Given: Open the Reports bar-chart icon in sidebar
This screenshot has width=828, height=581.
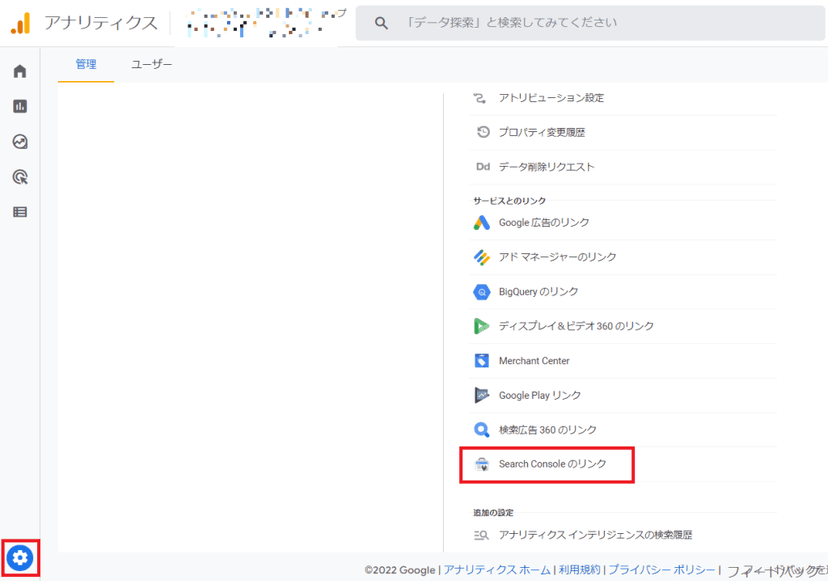Looking at the screenshot, I should pos(20,106).
